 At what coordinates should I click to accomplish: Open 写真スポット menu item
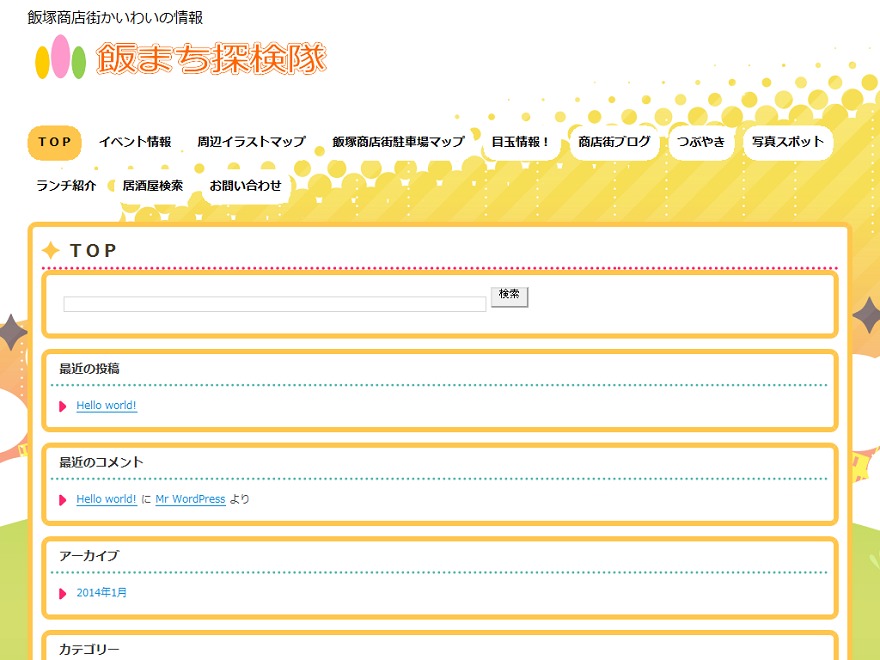coord(788,142)
